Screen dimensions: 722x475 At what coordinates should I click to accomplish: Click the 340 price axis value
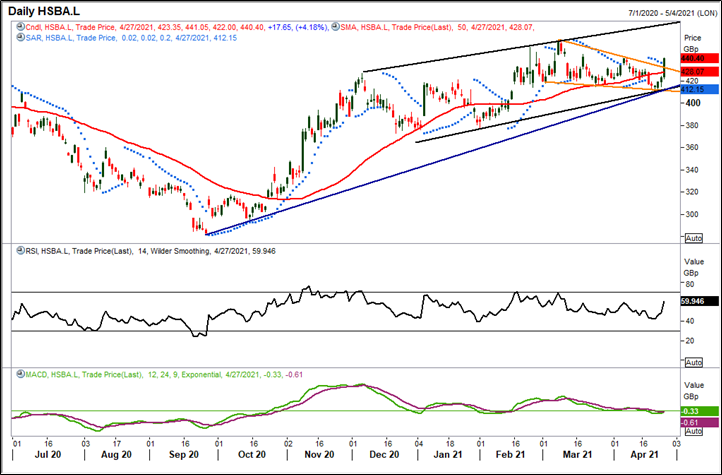click(x=691, y=170)
